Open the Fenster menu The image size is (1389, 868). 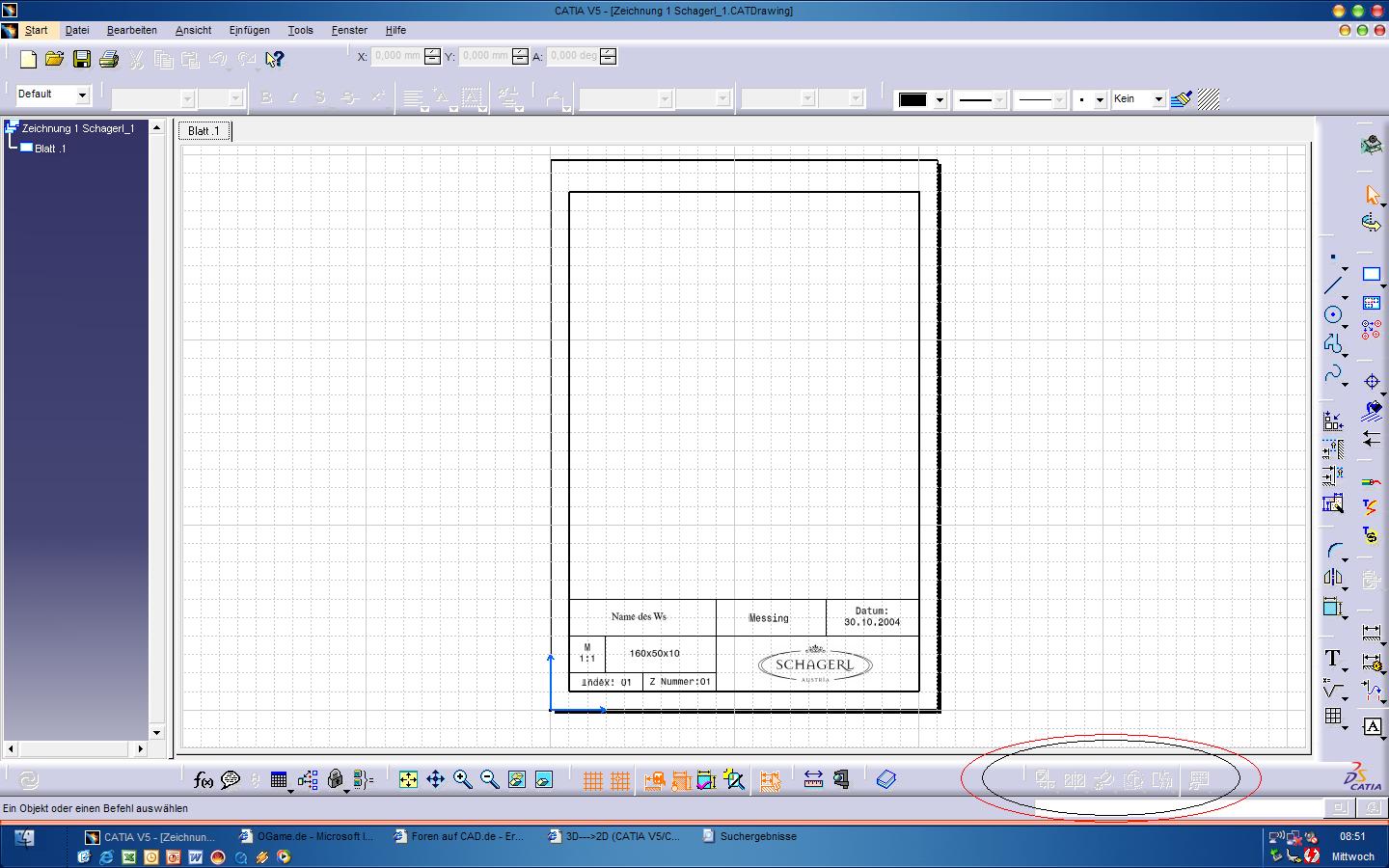point(349,31)
